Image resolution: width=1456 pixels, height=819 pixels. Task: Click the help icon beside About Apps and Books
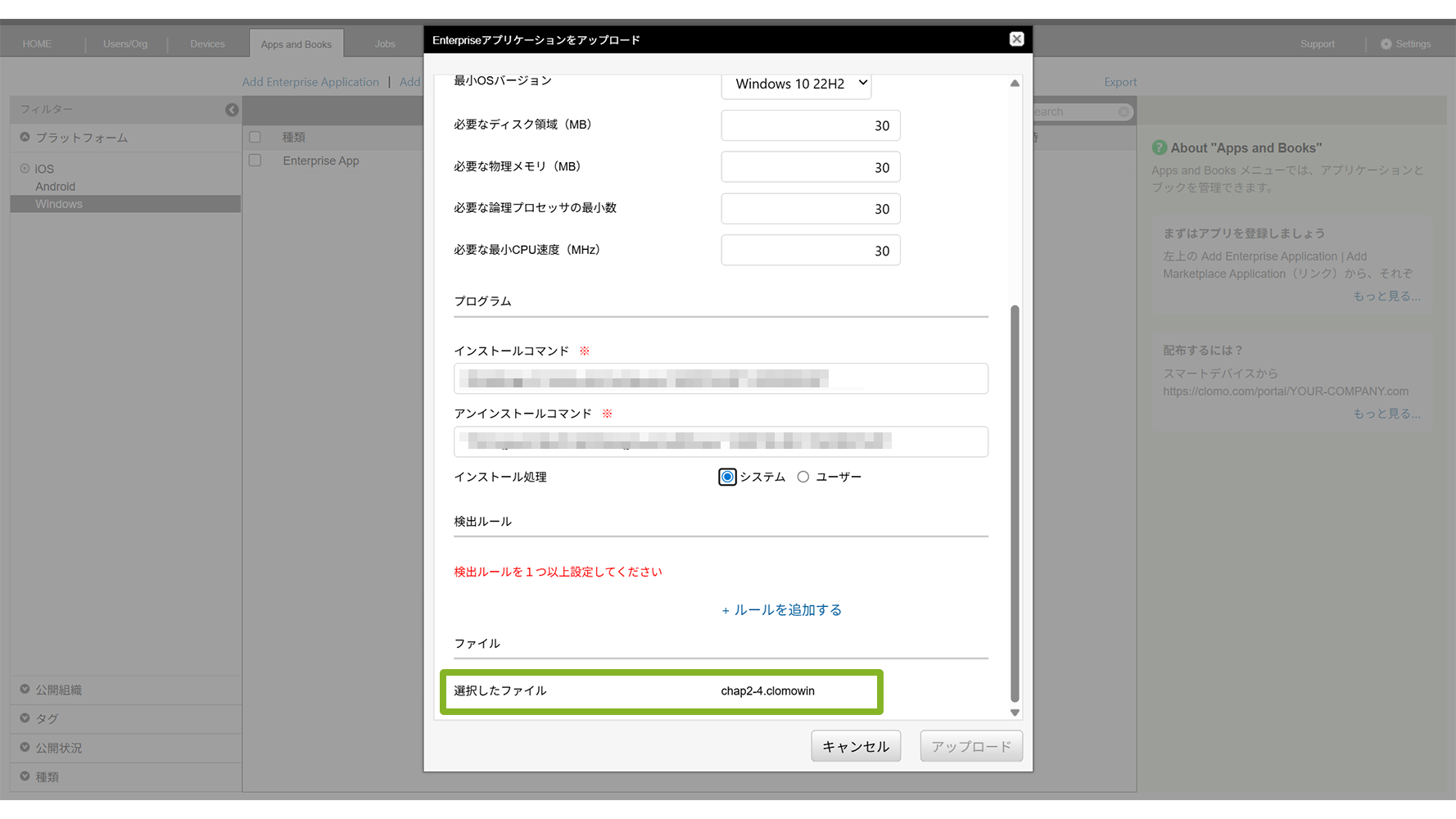1159,148
